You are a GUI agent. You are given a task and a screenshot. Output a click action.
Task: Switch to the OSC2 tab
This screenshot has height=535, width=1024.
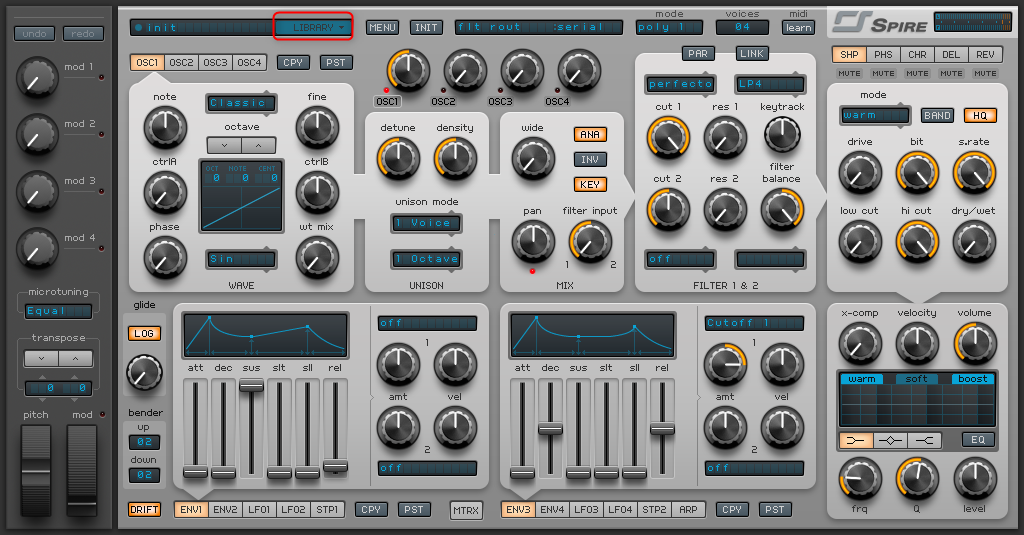[x=181, y=62]
